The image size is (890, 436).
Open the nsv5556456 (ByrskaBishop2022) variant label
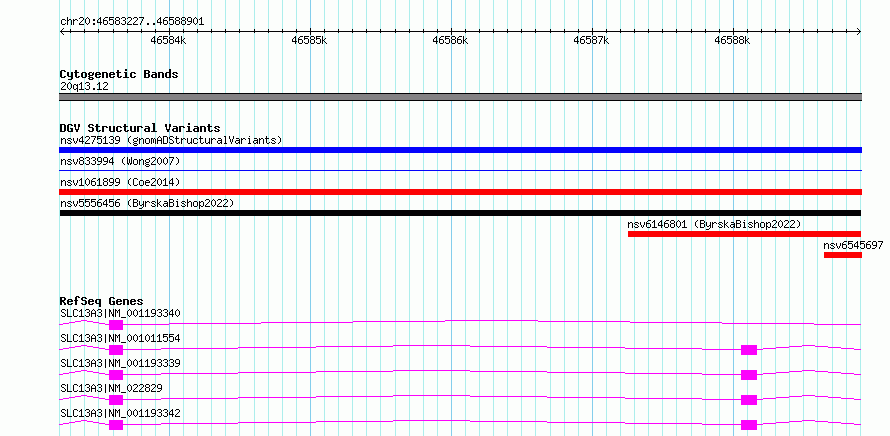(x=146, y=203)
